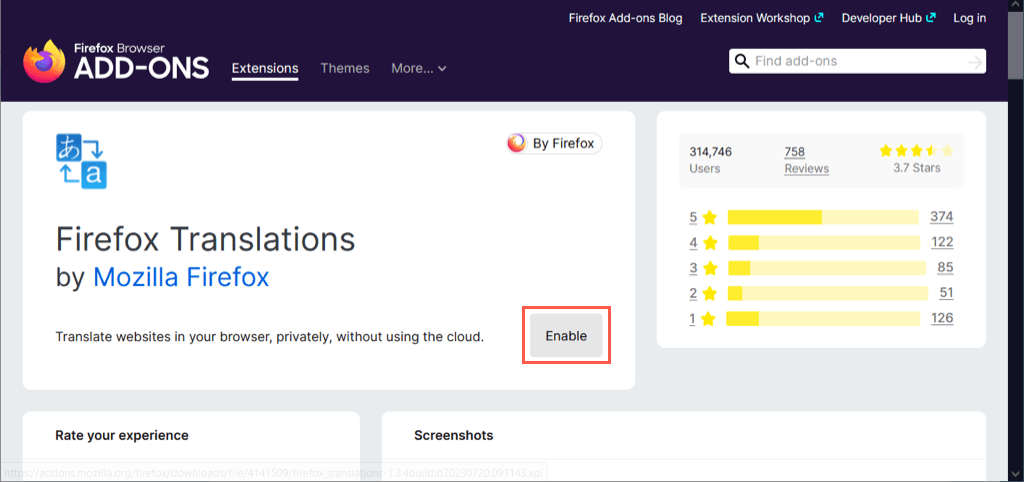Click the Log in link
Image resolution: width=1024 pixels, height=482 pixels.
(x=969, y=18)
